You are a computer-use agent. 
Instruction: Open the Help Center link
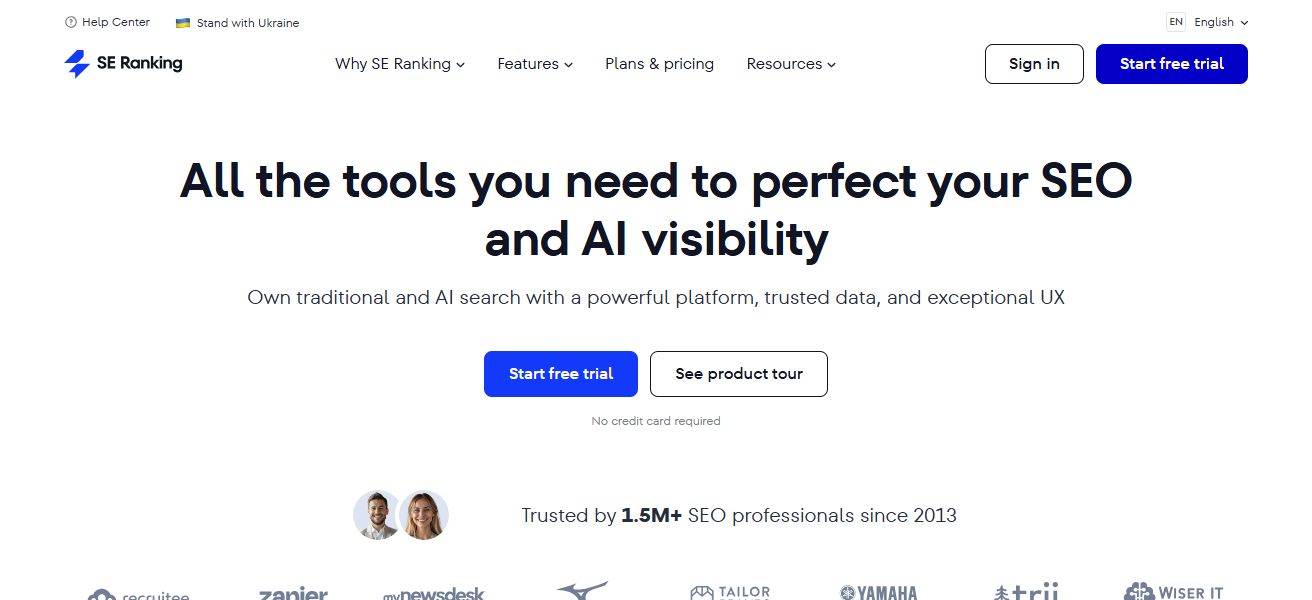click(x=116, y=22)
